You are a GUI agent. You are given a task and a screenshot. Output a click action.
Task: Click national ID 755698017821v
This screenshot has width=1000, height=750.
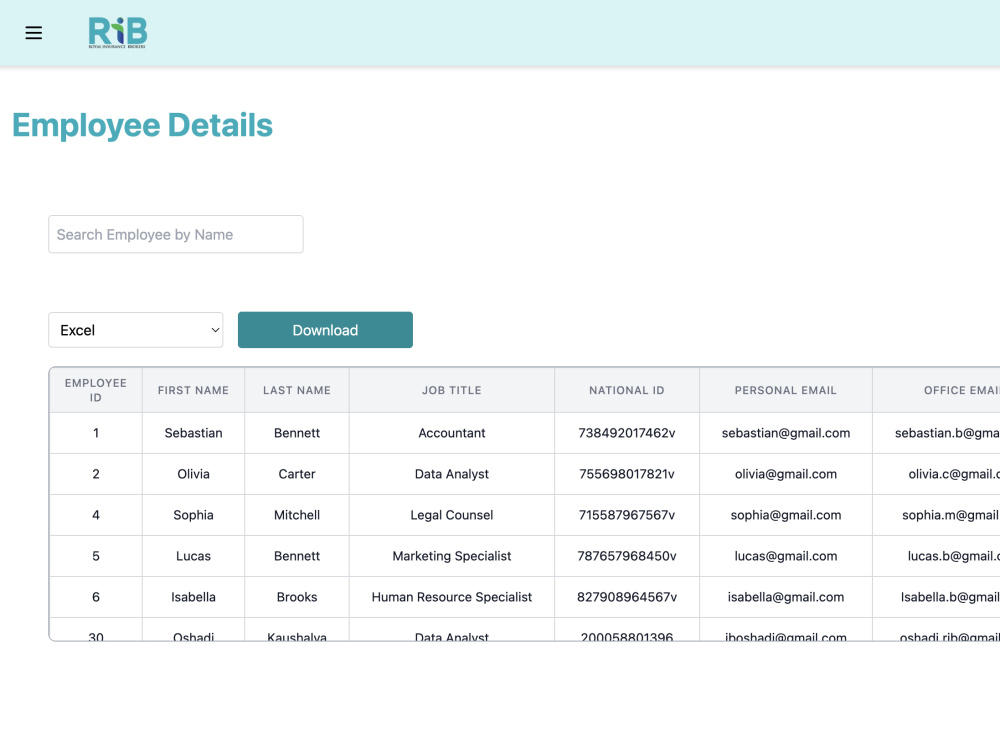point(627,474)
